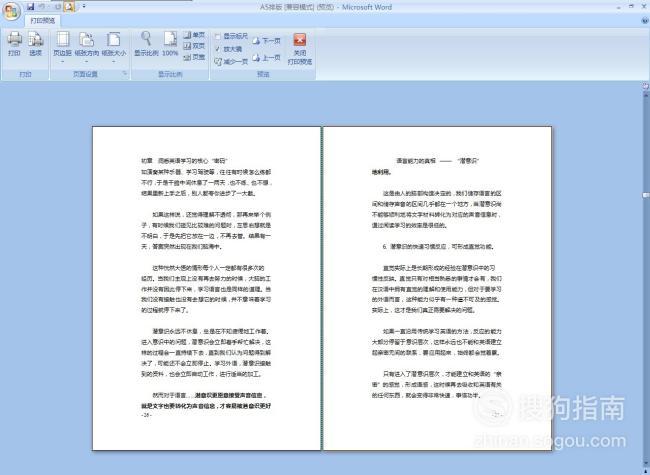Viewport: 650px width, 475px height.
Task: Click the Save icon in quick access toolbar
Action: [x=30, y=6]
